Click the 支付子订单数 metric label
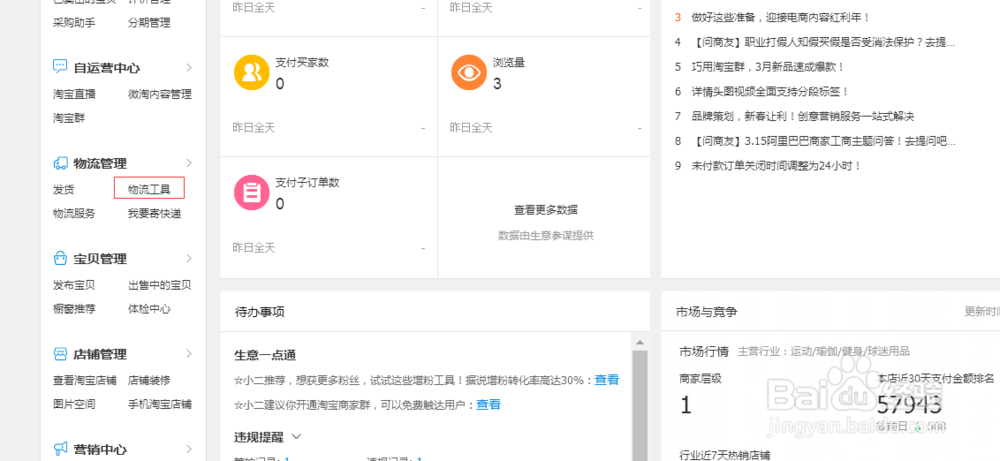1000x461 pixels. tap(307, 182)
